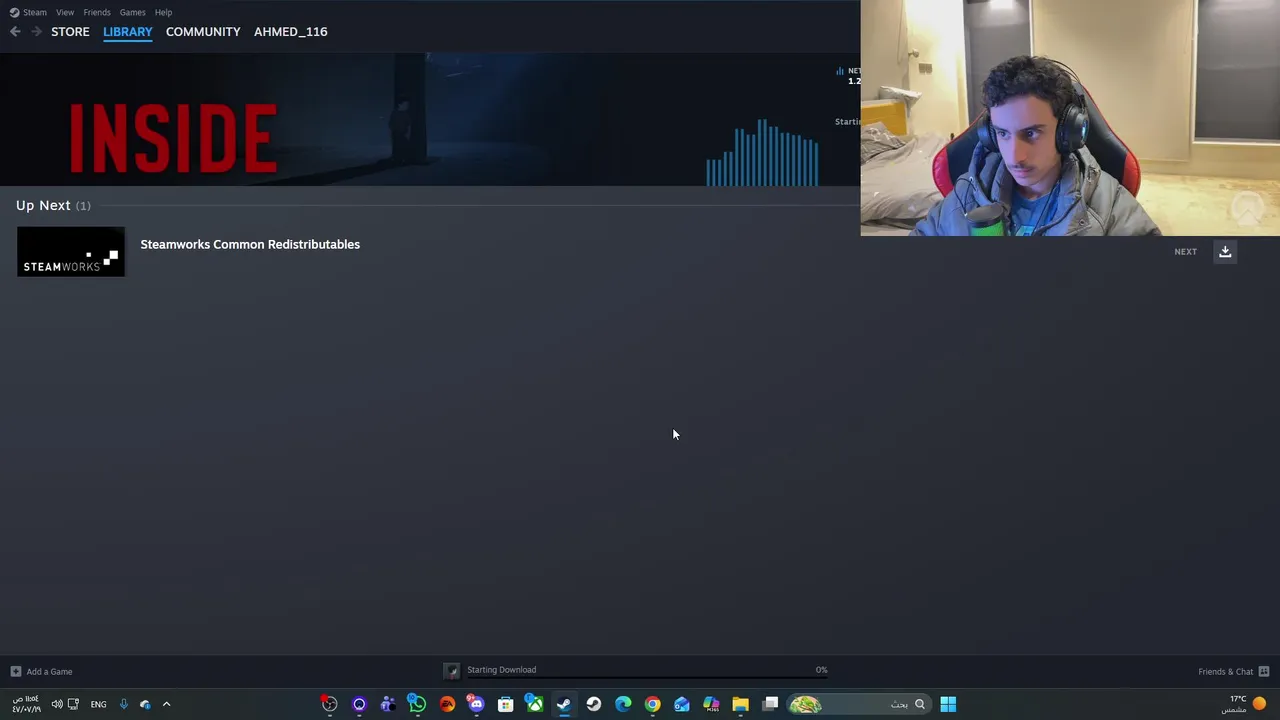
Task: Click the taskbar search box
Action: pyautogui.click(x=860, y=704)
